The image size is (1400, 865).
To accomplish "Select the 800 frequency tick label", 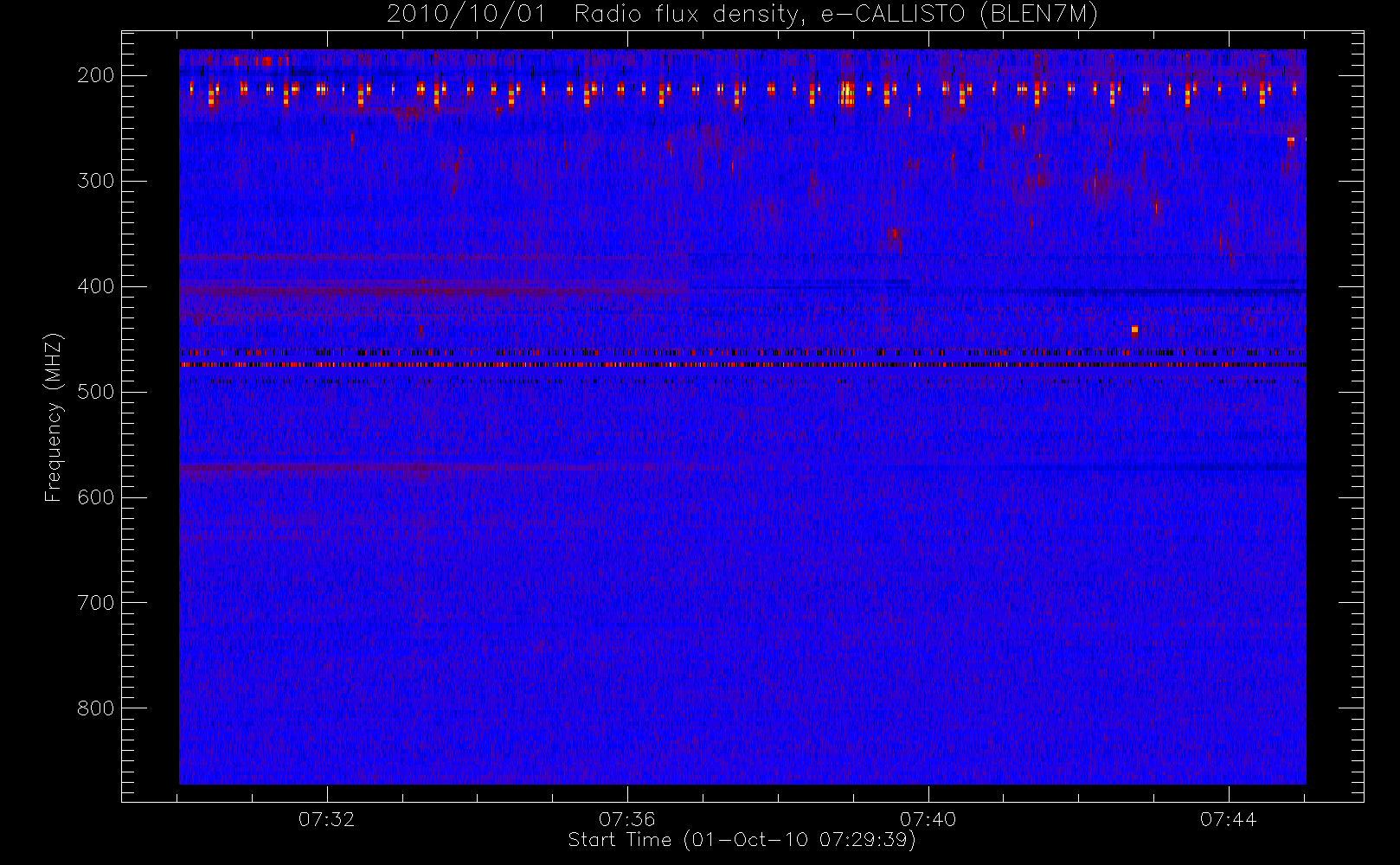I will point(96,708).
